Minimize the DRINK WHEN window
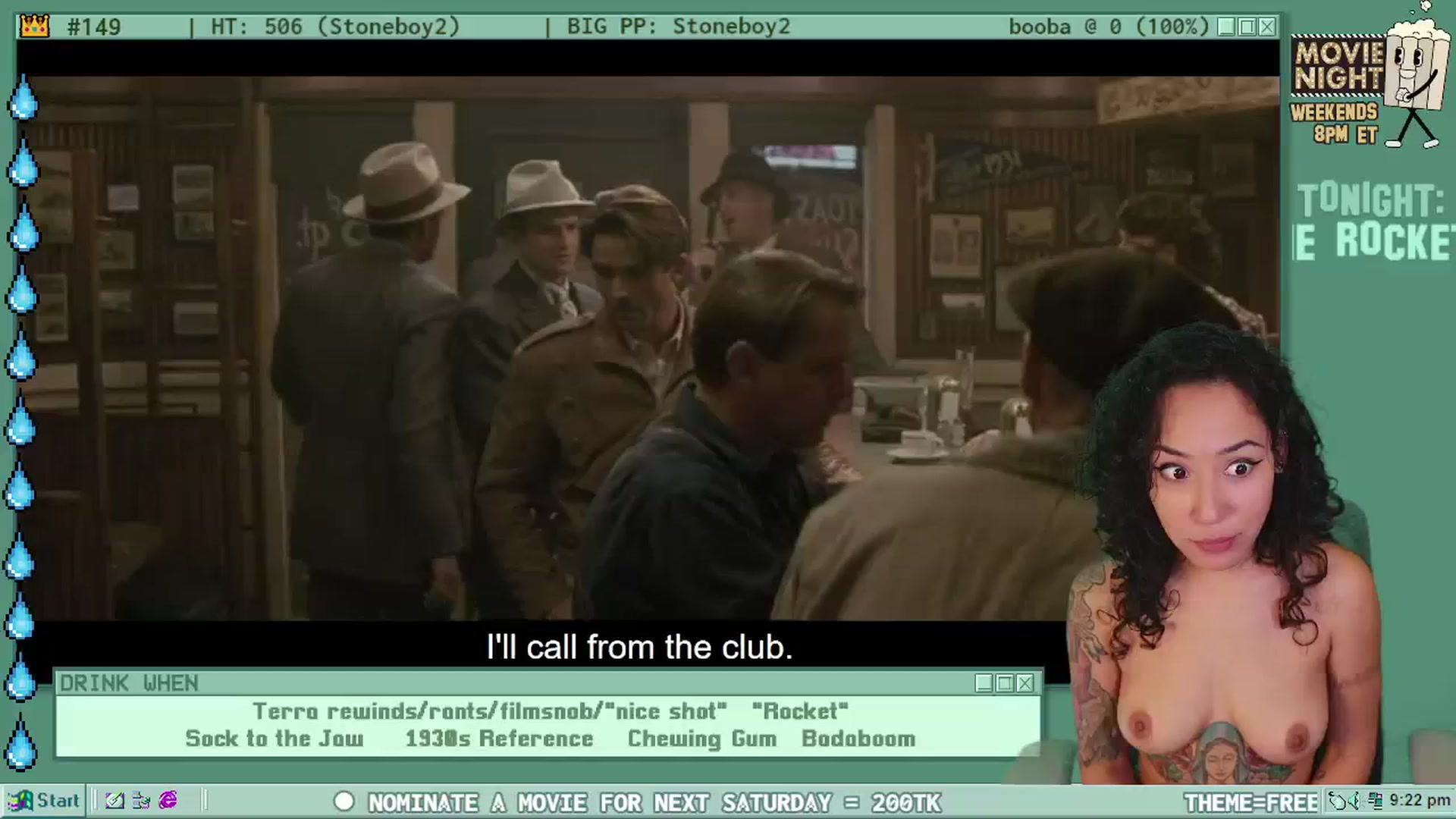1456x819 pixels. (x=984, y=683)
